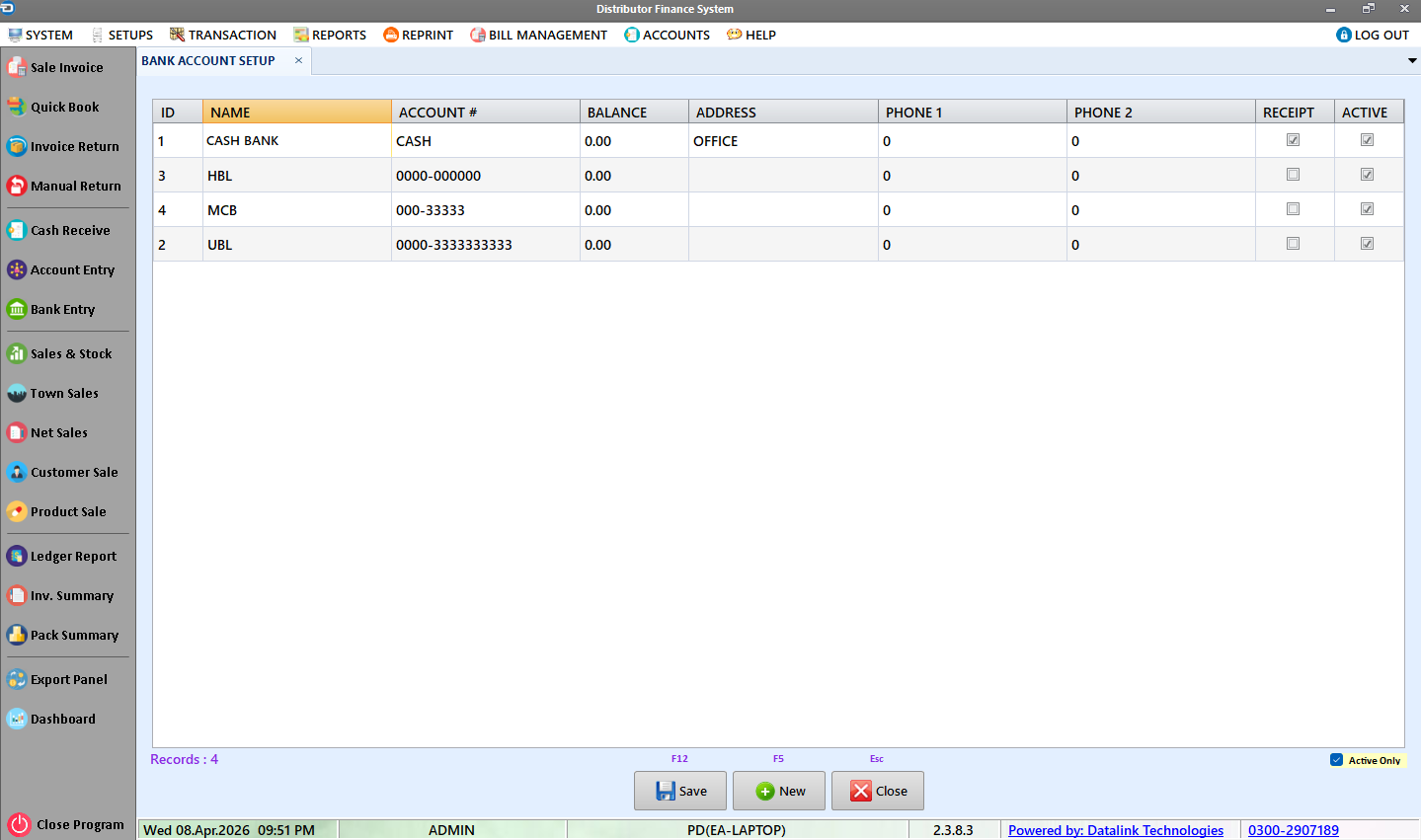Screen dimensions: 1421x840
Task: Click the OFFICE address cell
Action: (783, 140)
